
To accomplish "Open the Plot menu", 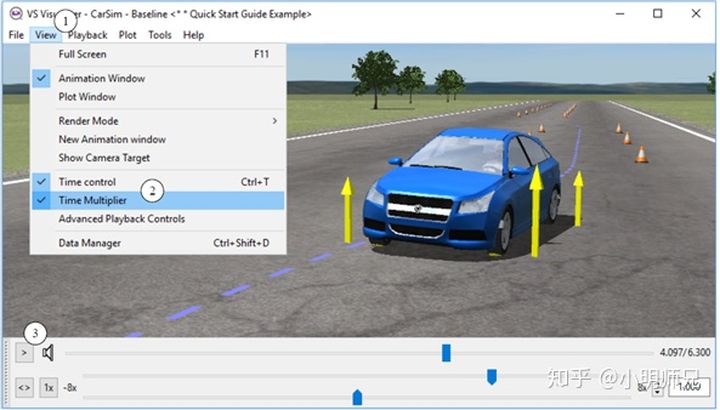I will 127,35.
